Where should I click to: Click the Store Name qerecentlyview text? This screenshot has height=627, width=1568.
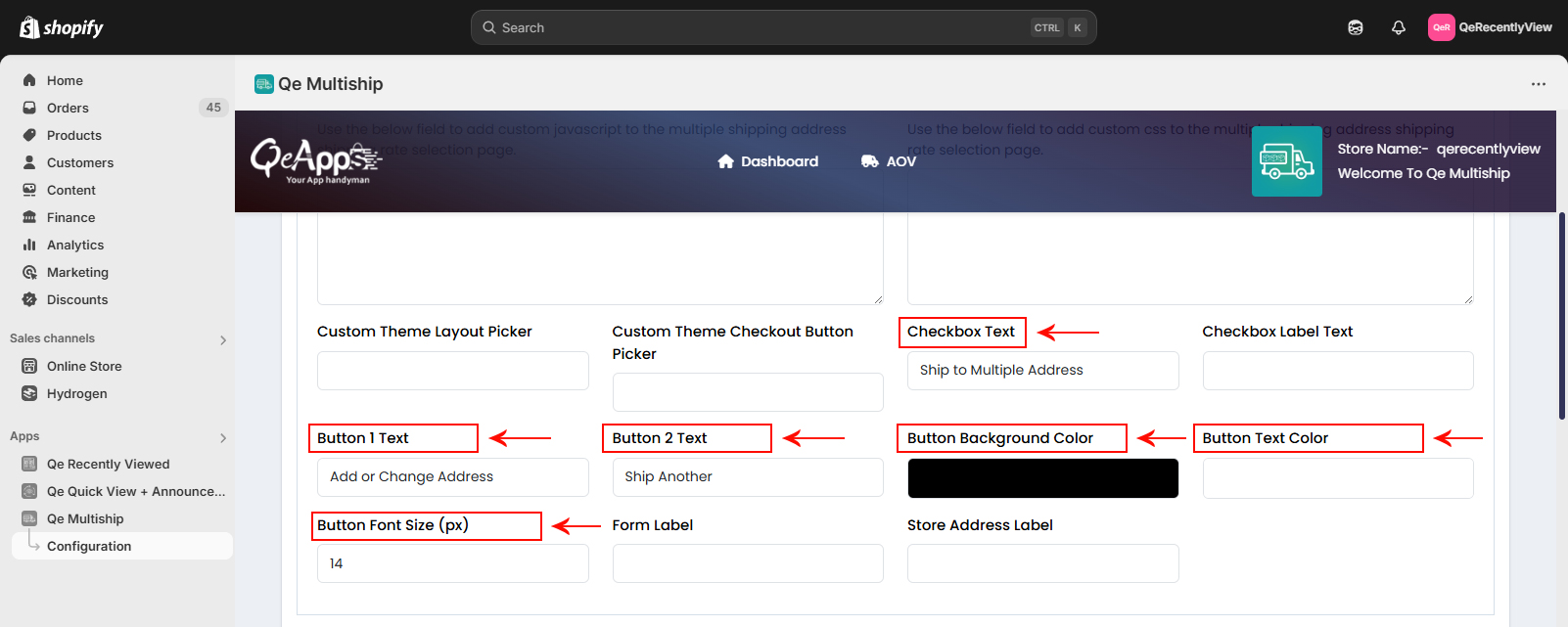point(1439,149)
